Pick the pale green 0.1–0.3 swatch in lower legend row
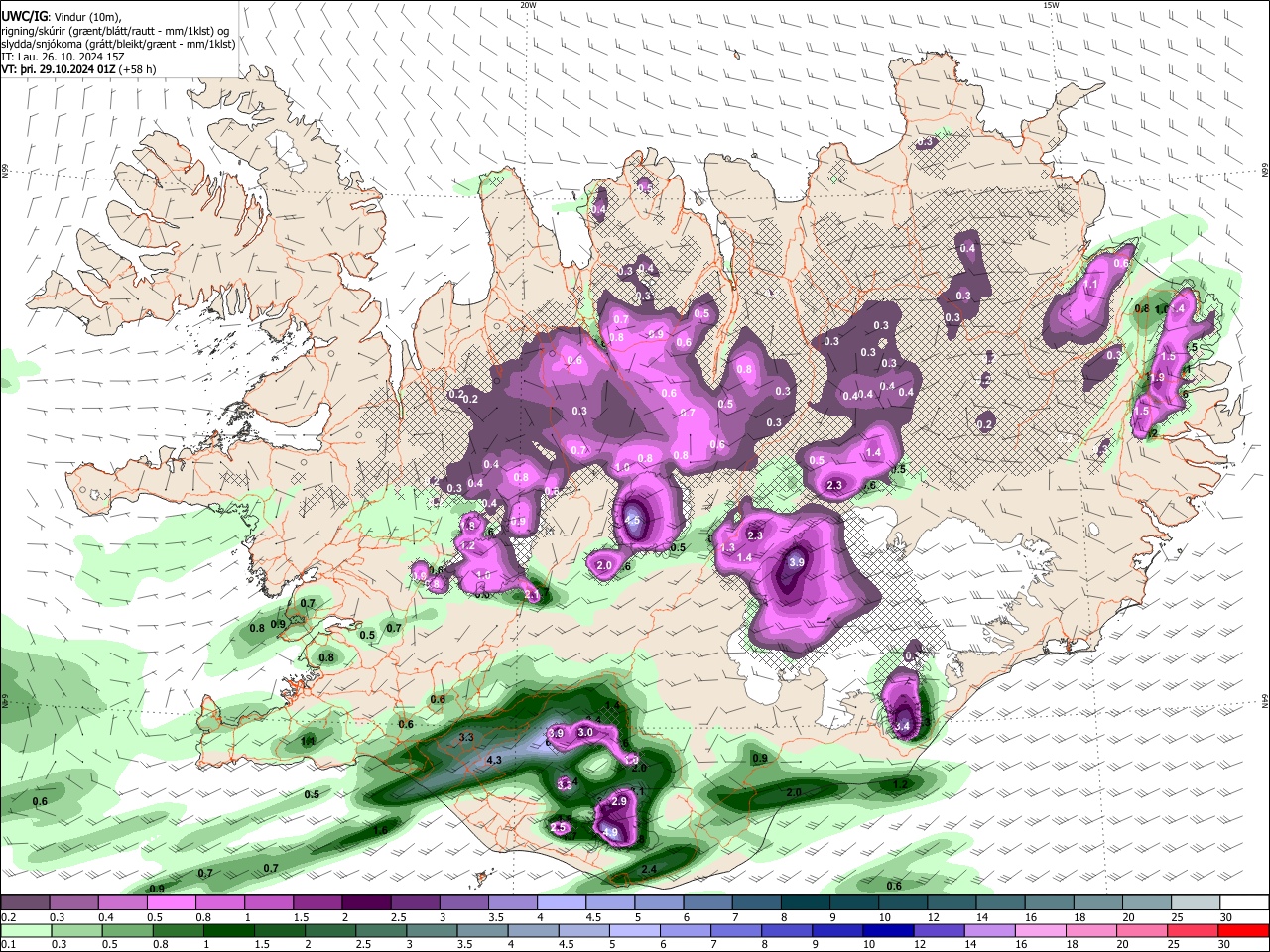 (25, 930)
